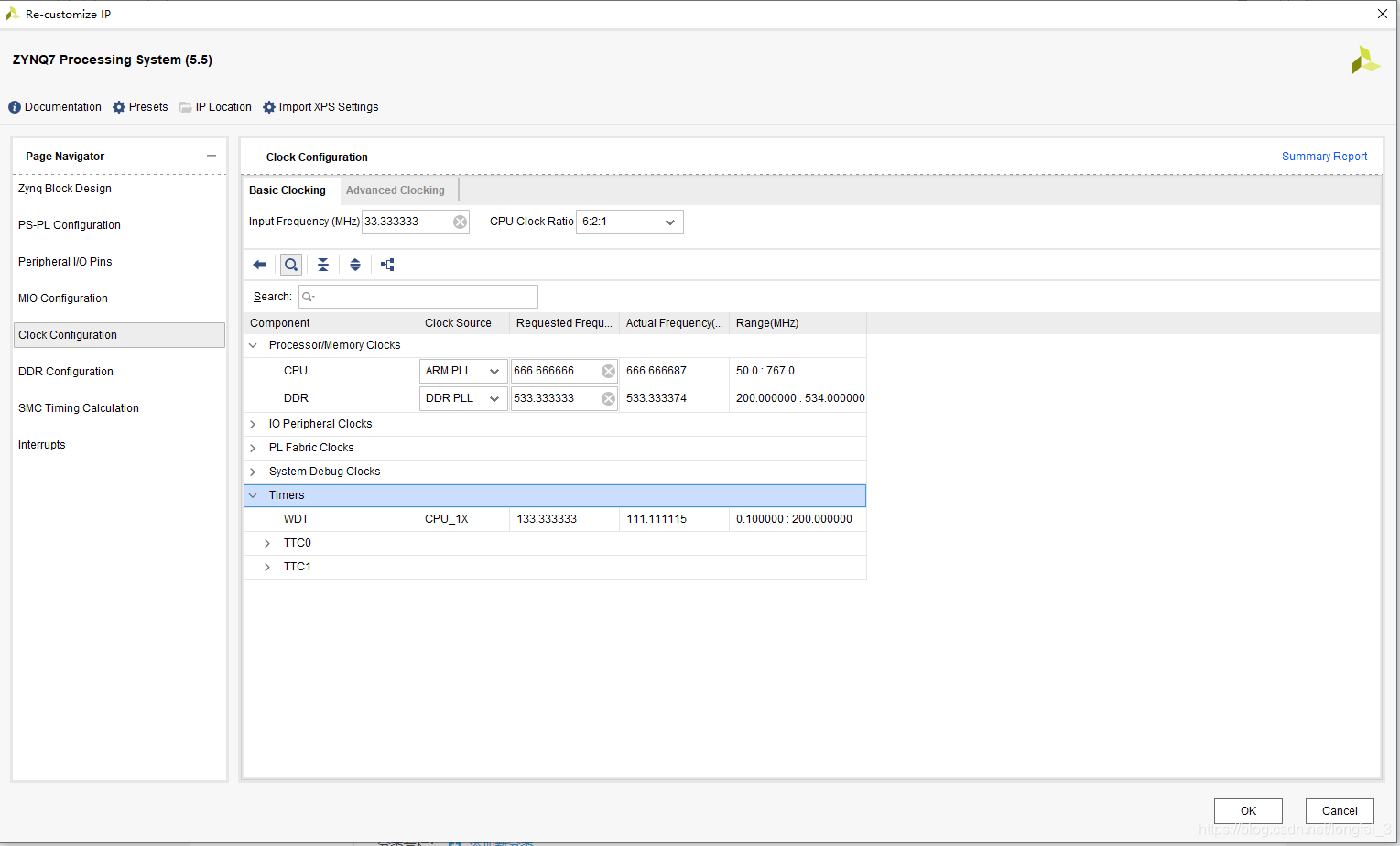Open the Summary Report link
The height and width of the screenshot is (846, 1400).
1324,157
